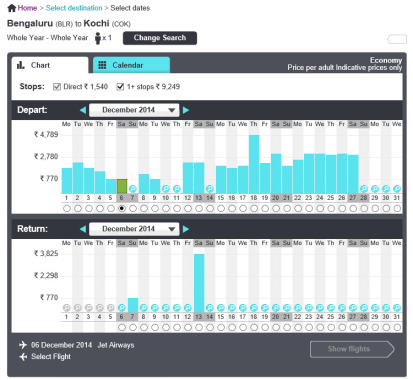Screen dimensions: 413x380
Task: Click the Chart bar icon on tab
Action: point(21,65)
